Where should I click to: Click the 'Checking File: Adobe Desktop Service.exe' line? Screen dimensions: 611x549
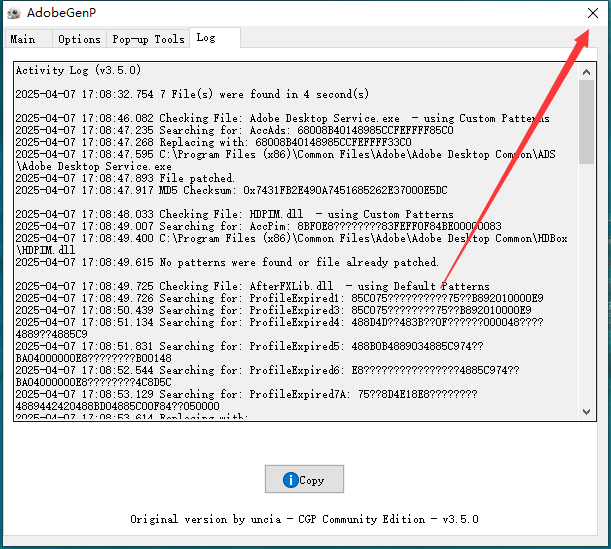point(283,118)
